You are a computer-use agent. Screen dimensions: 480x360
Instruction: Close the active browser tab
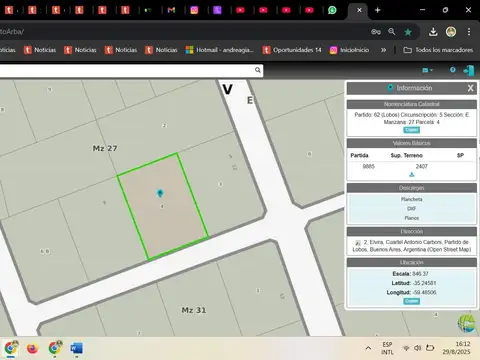(x=359, y=10)
